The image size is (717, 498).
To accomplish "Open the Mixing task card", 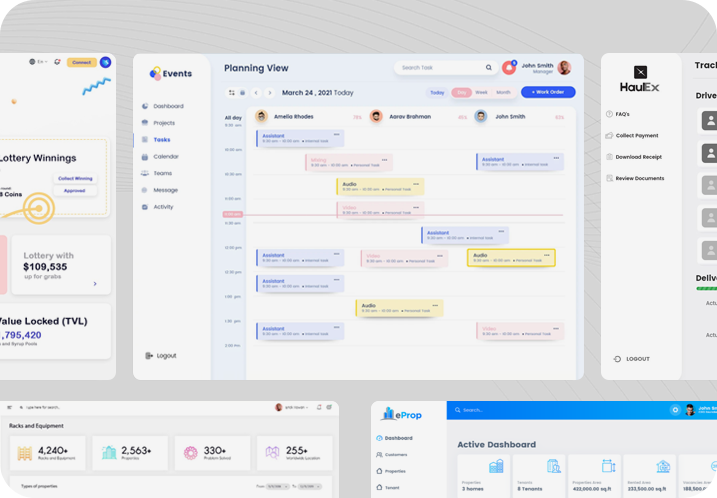I will 349,162.
